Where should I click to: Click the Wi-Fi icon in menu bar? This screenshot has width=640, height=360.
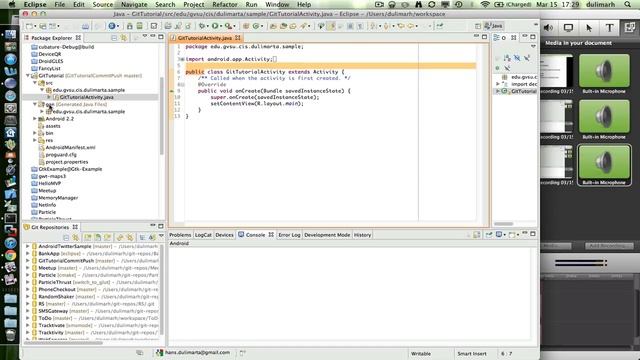pos(484,4)
